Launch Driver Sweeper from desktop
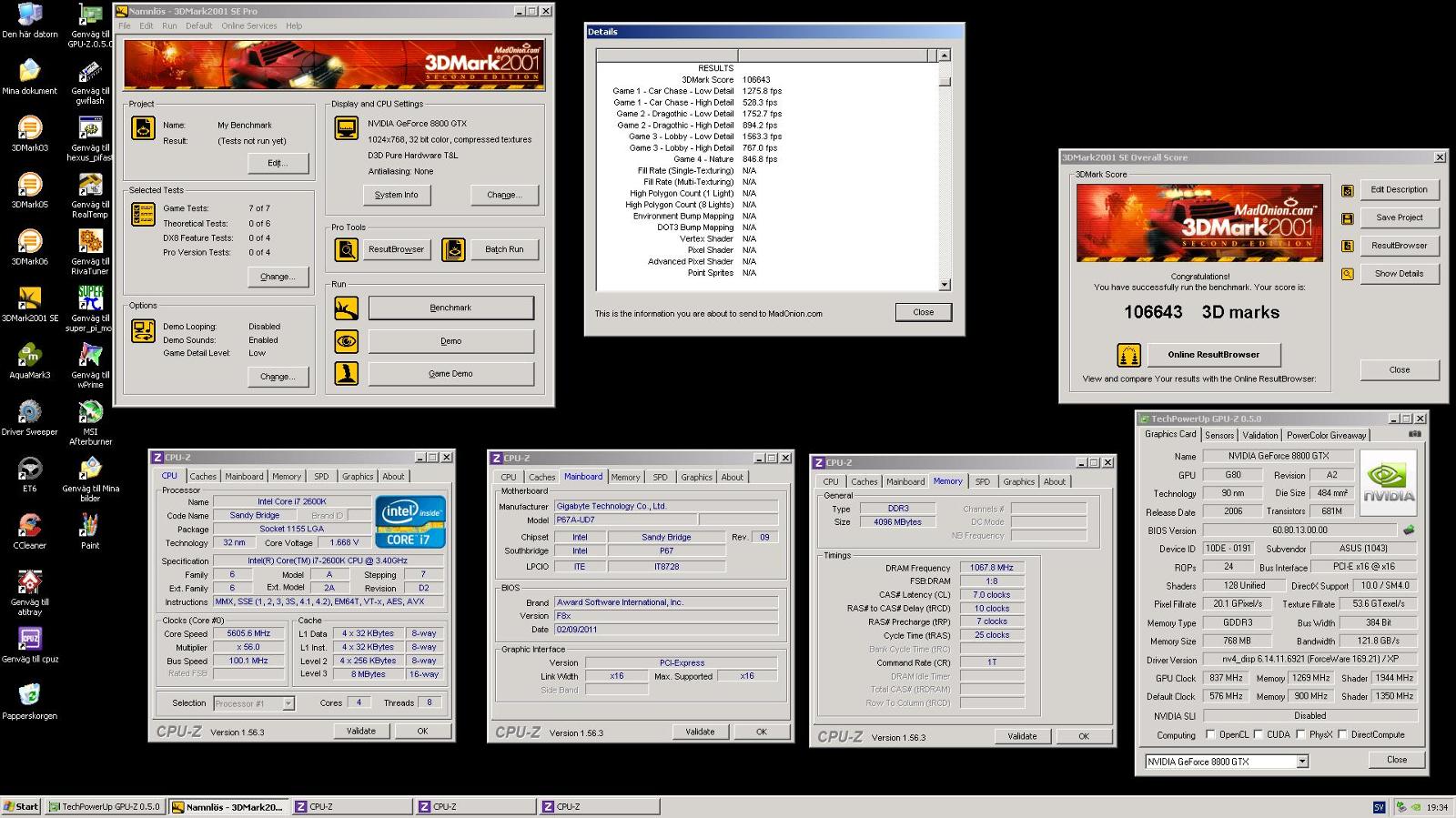 coord(30,418)
